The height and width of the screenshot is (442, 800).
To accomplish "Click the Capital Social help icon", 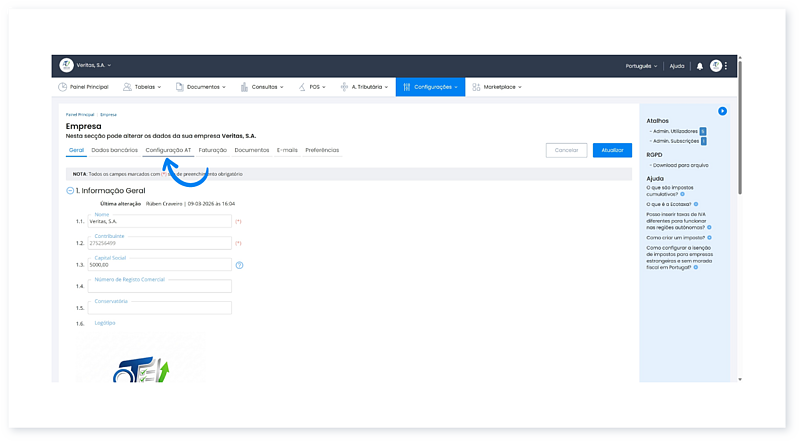I will point(240,265).
